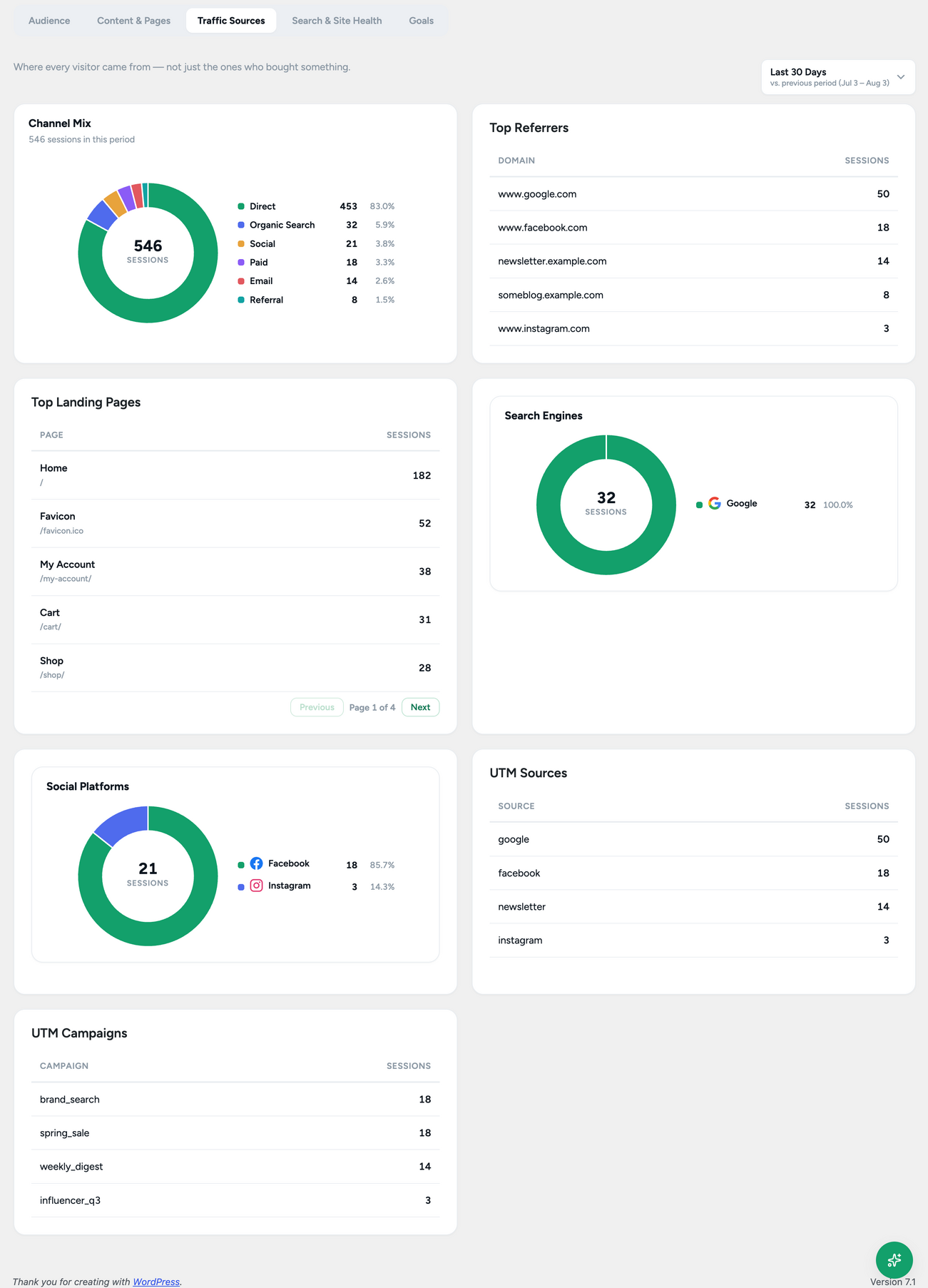Select someblog.example.com referrer row
Screen dimensions: 928x1288
point(693,295)
